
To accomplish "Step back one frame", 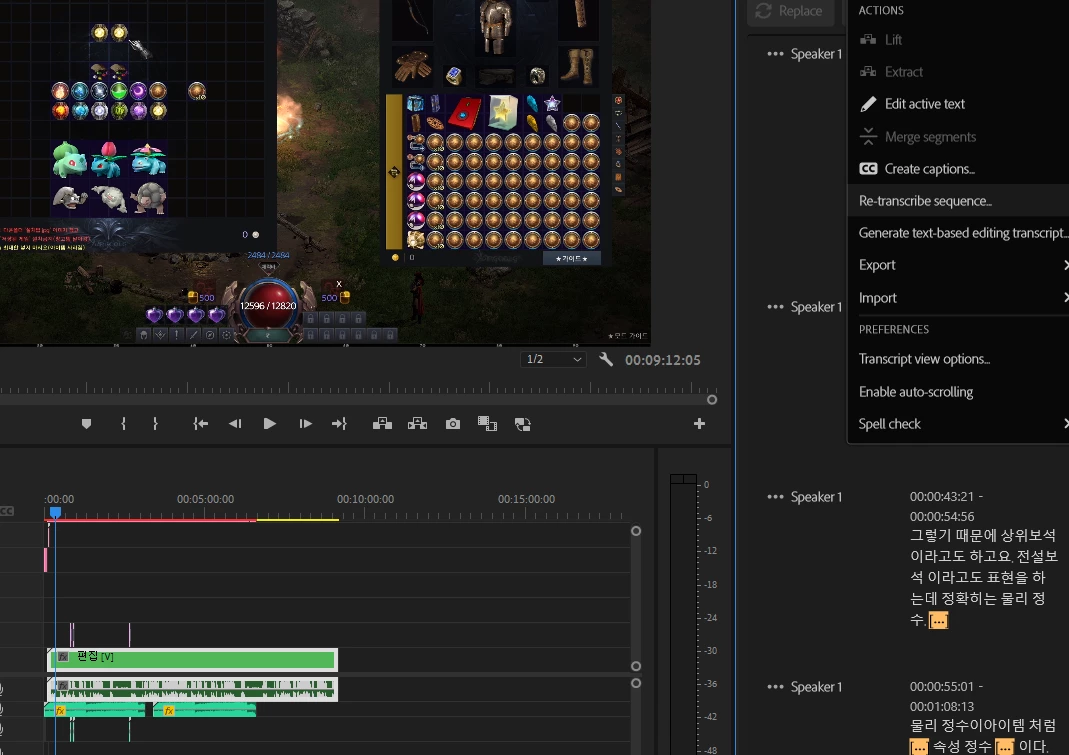I will (x=235, y=424).
